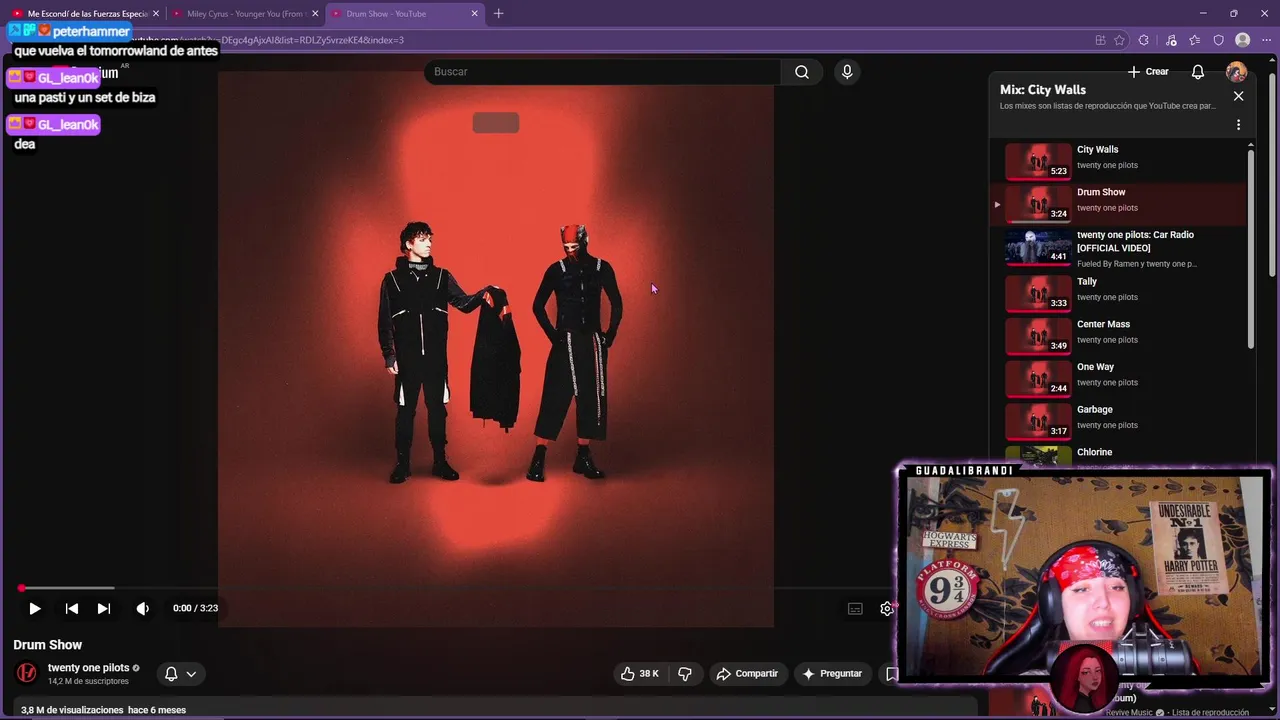Open the mix playlist options menu
This screenshot has height=720, width=1280.
tap(1238, 125)
